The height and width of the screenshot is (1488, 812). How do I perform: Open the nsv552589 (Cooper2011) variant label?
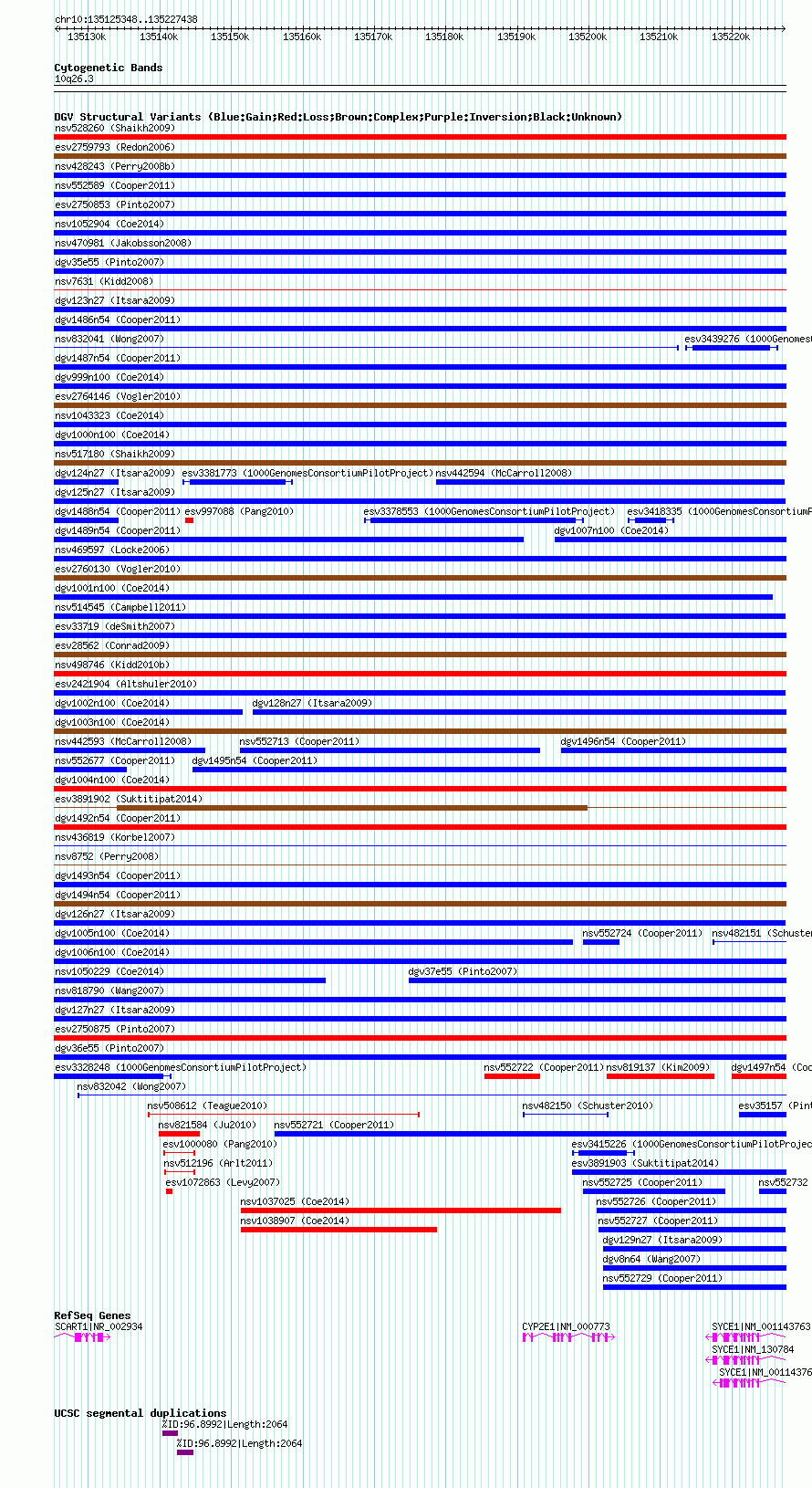tap(115, 185)
